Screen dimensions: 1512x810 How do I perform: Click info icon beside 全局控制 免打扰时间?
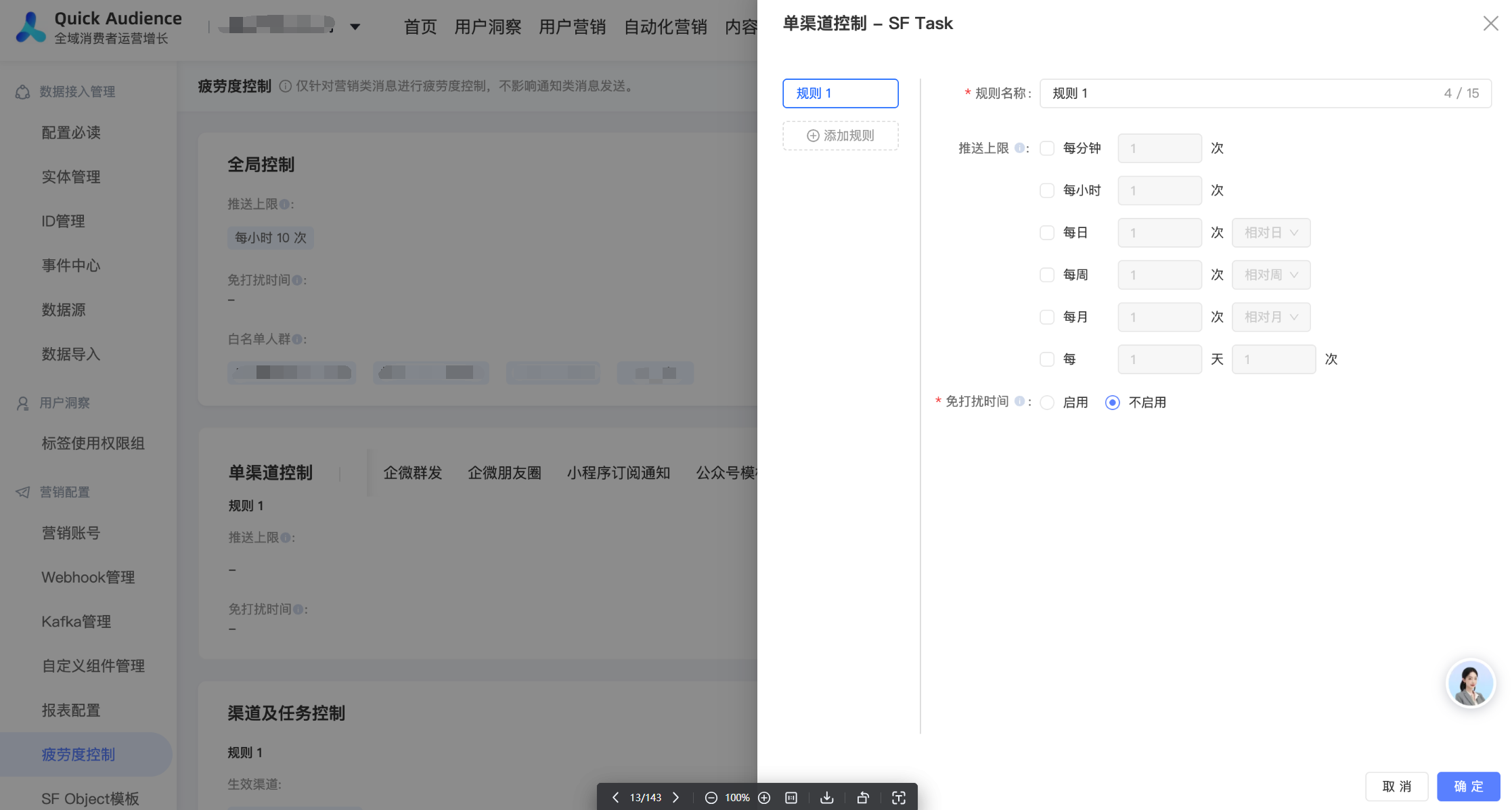(296, 280)
